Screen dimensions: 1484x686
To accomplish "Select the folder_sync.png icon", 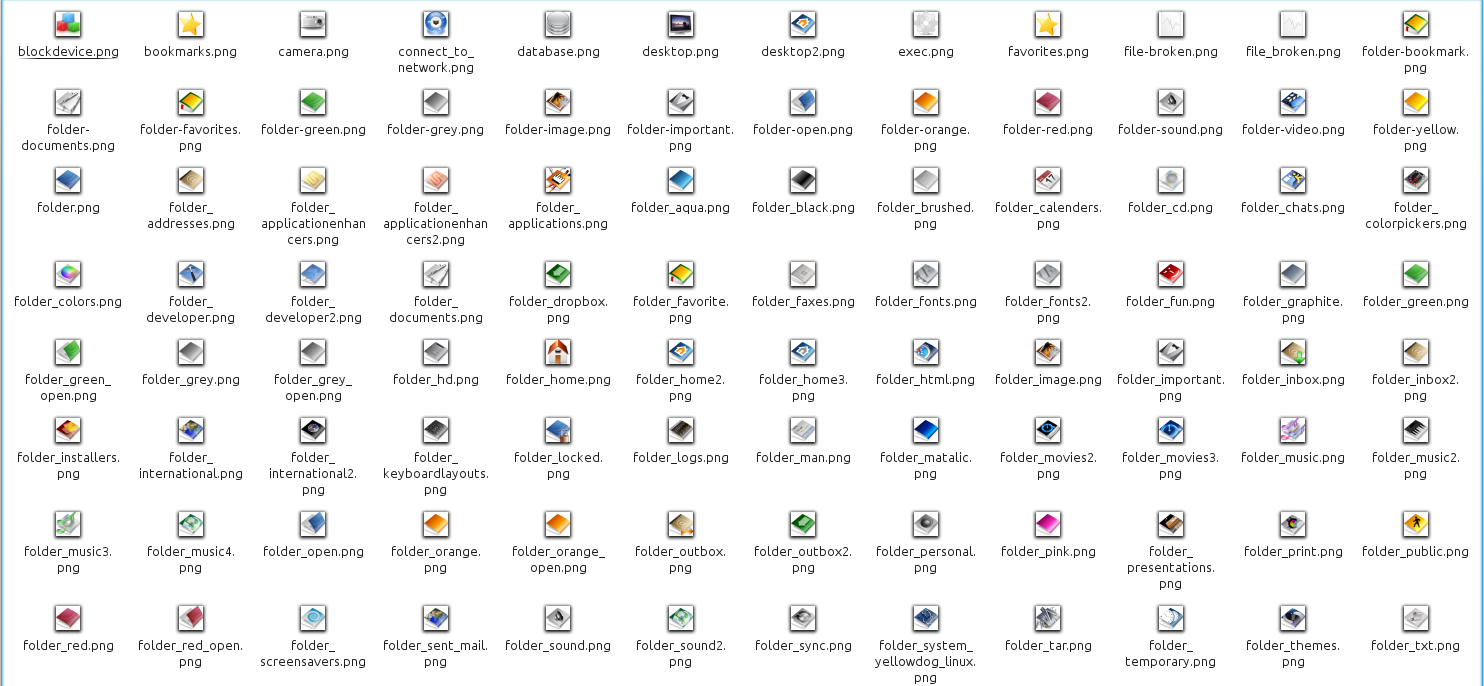I will [x=803, y=618].
